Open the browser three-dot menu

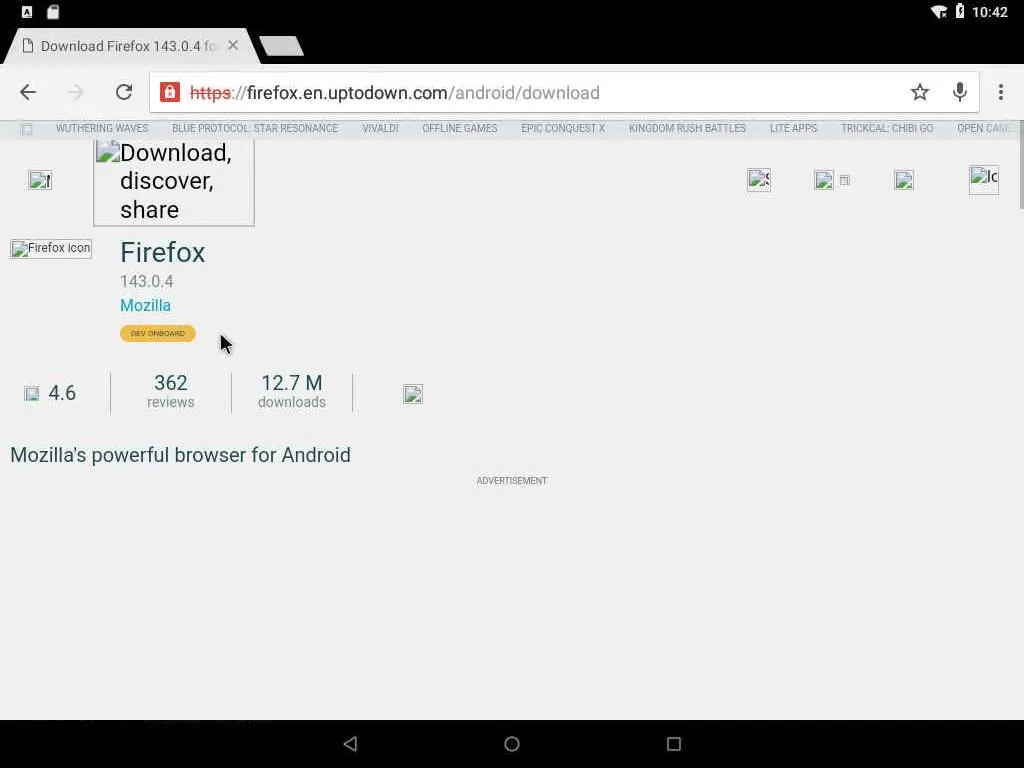[x=1000, y=92]
